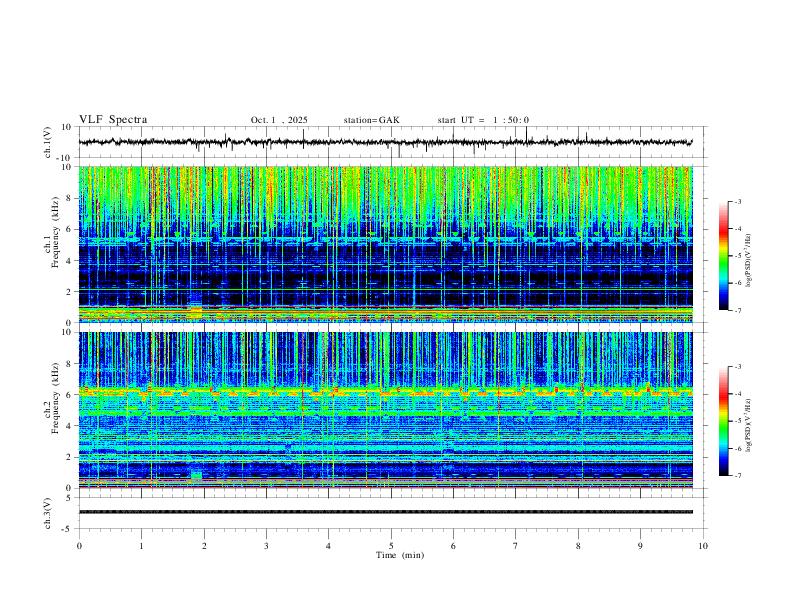This screenshot has height=612, width=792.
Task: Click time axis tick label '4'
Action: [328, 546]
